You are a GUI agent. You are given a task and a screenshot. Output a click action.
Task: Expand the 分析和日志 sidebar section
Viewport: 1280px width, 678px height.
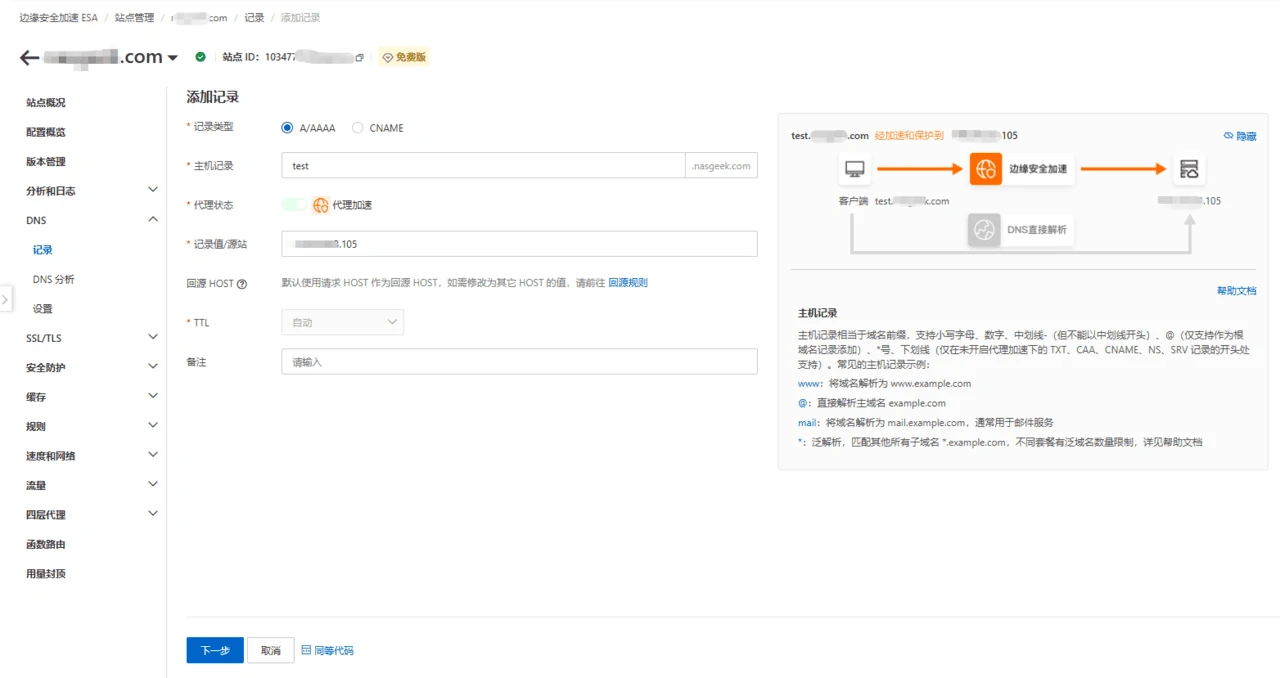(x=152, y=190)
